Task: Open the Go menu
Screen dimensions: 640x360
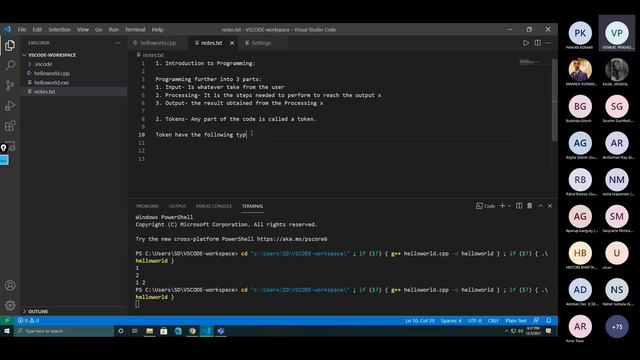Action: [99, 29]
